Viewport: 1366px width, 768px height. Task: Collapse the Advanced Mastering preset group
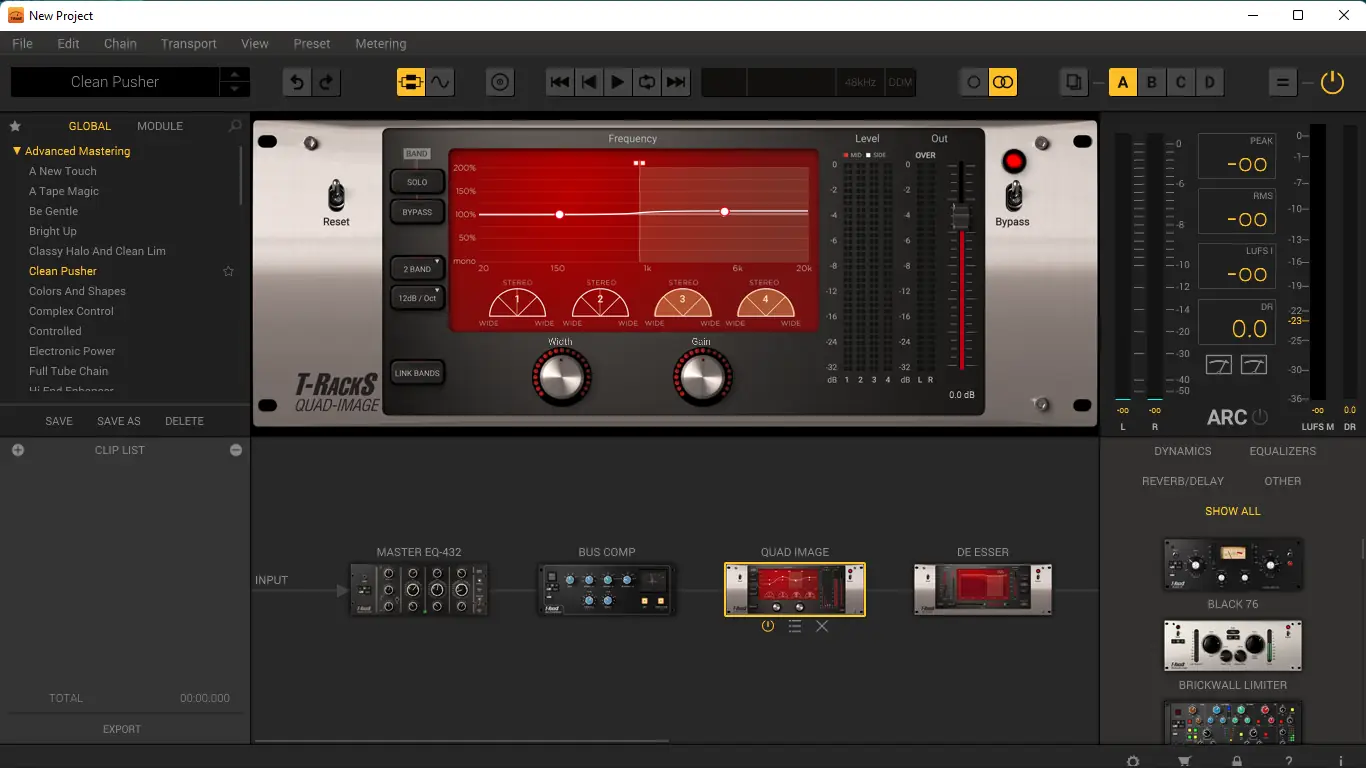coord(17,150)
